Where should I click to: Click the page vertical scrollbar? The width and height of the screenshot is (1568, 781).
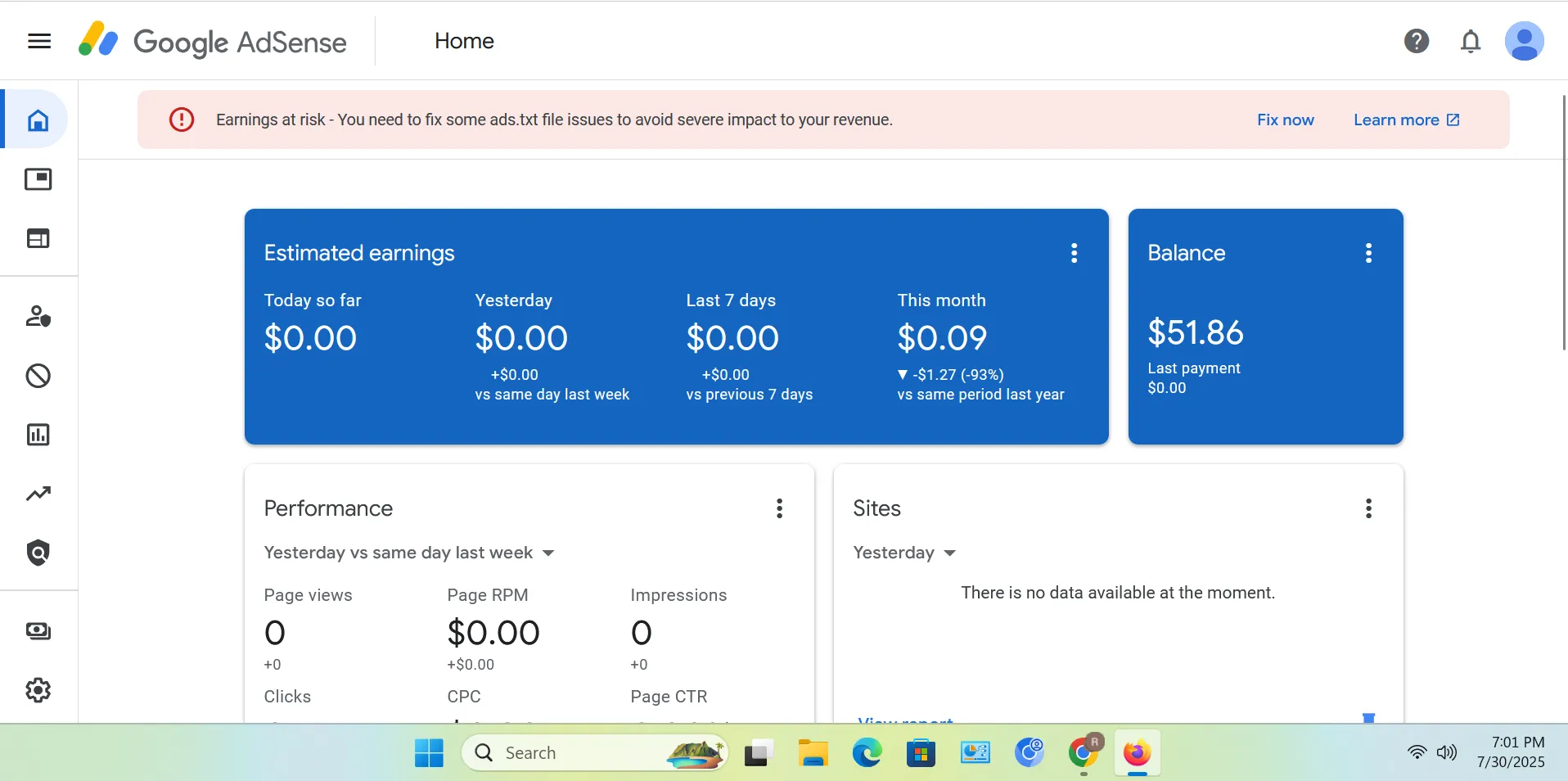[x=1564, y=223]
